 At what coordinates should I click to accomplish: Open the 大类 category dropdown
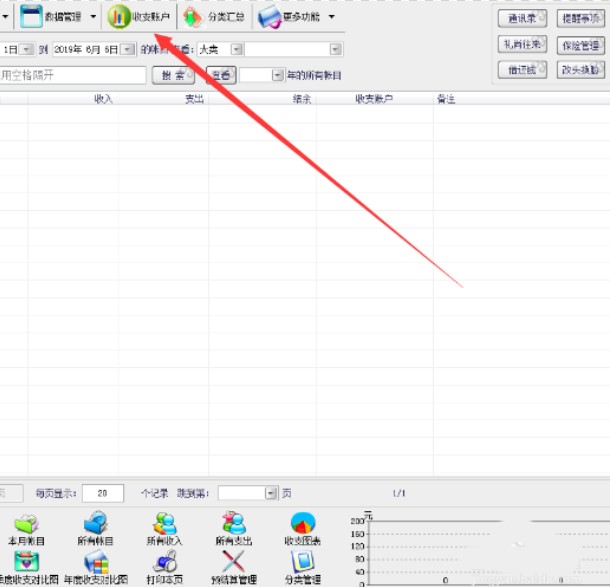pos(237,49)
